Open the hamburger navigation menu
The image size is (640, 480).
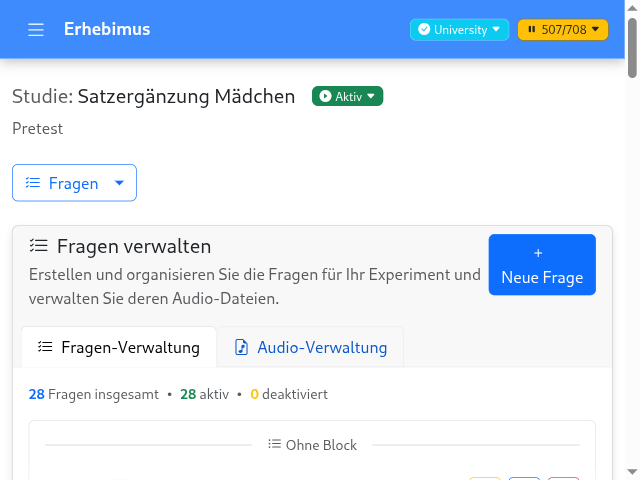[x=36, y=30]
